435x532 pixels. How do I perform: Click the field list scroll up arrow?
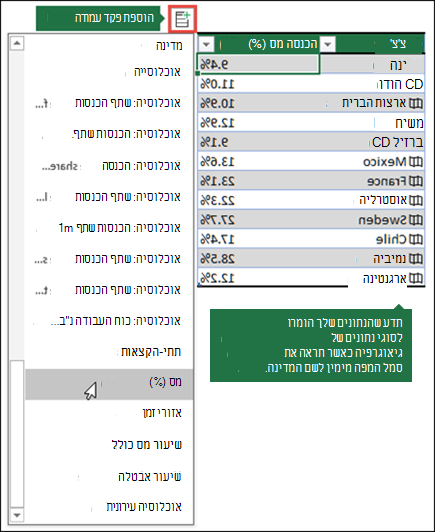[17, 43]
